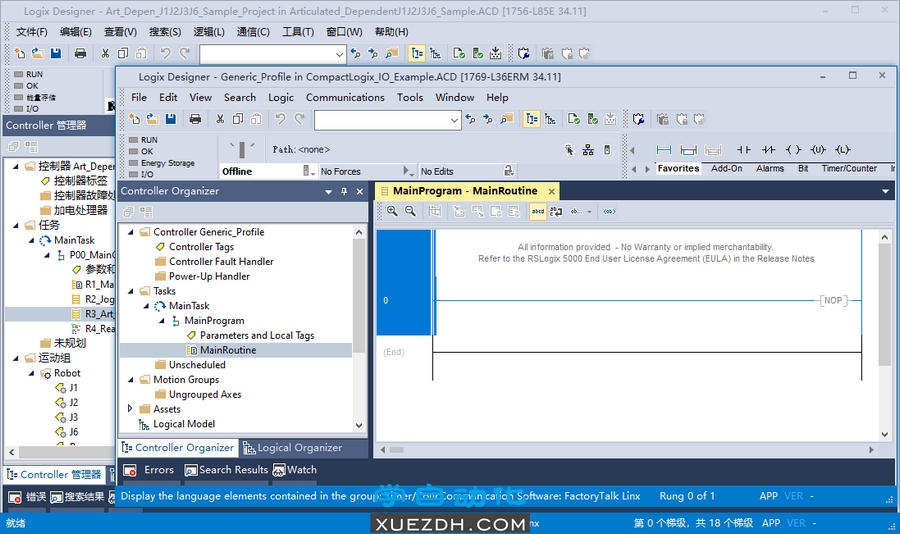Close Controller Organizer panel
The width and height of the screenshot is (900, 534).
360,192
